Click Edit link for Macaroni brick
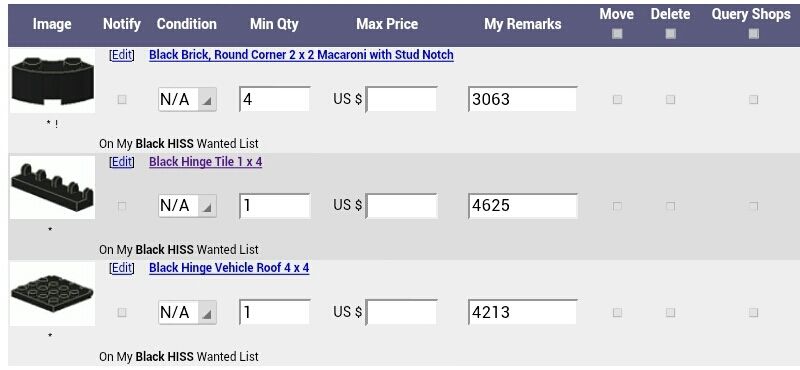This screenshot has height=370, width=800. pos(121,55)
